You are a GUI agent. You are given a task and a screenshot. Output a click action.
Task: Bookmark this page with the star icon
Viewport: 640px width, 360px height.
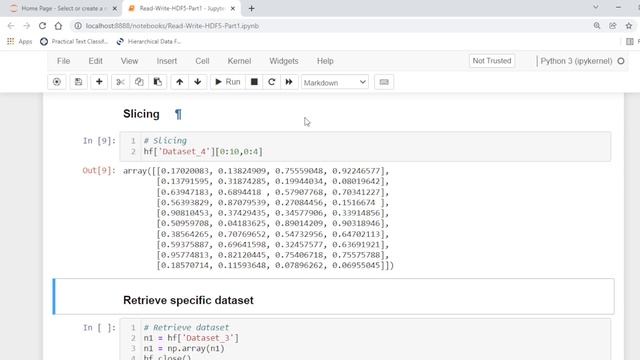tap(629, 26)
